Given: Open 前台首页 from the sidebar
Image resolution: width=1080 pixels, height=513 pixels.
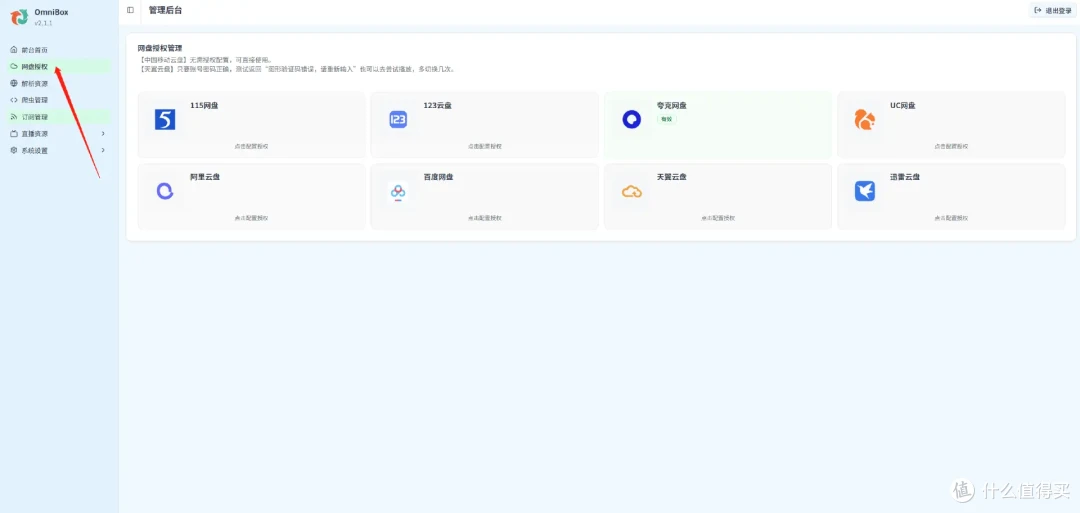Looking at the screenshot, I should (x=34, y=50).
